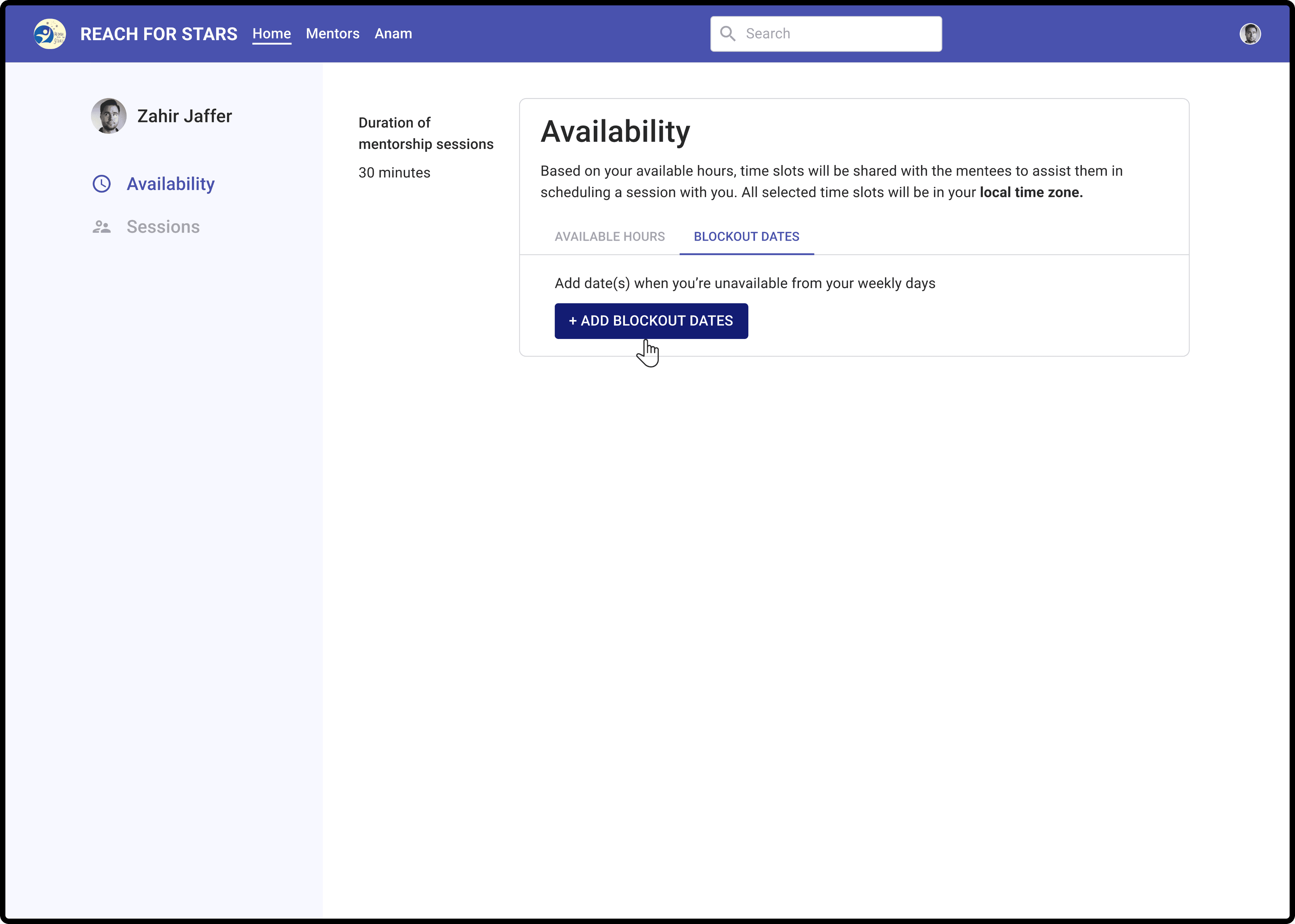
Task: Switch to the Available Hours tab
Action: tap(609, 237)
